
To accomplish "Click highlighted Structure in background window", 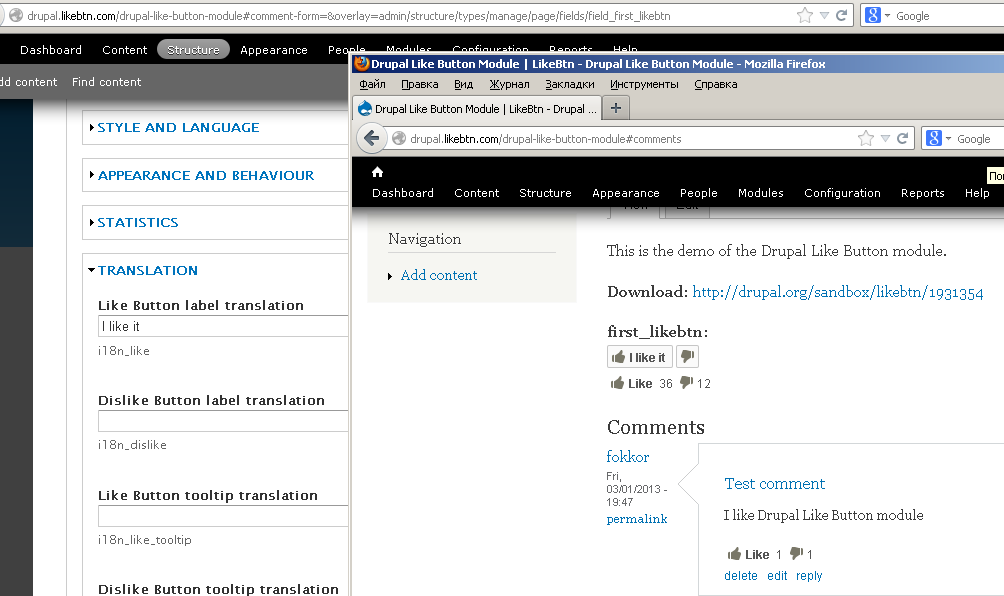I will click(x=193, y=49).
